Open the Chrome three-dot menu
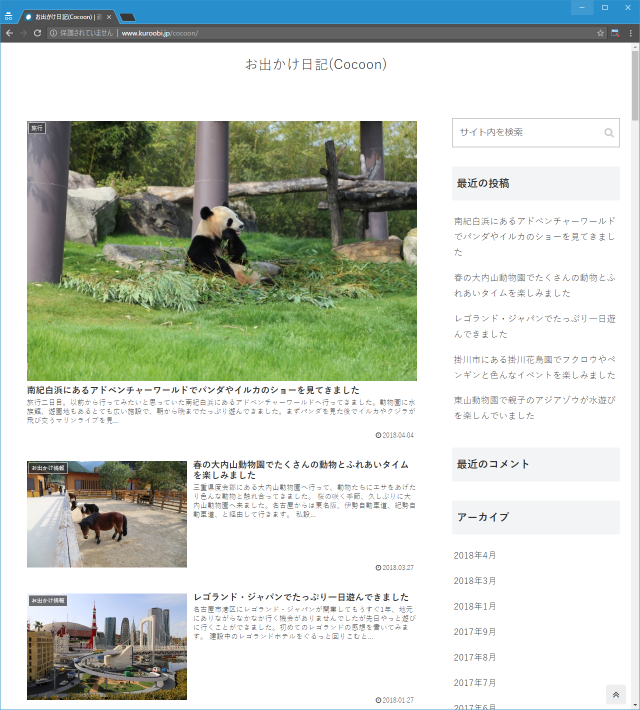 (x=630, y=33)
